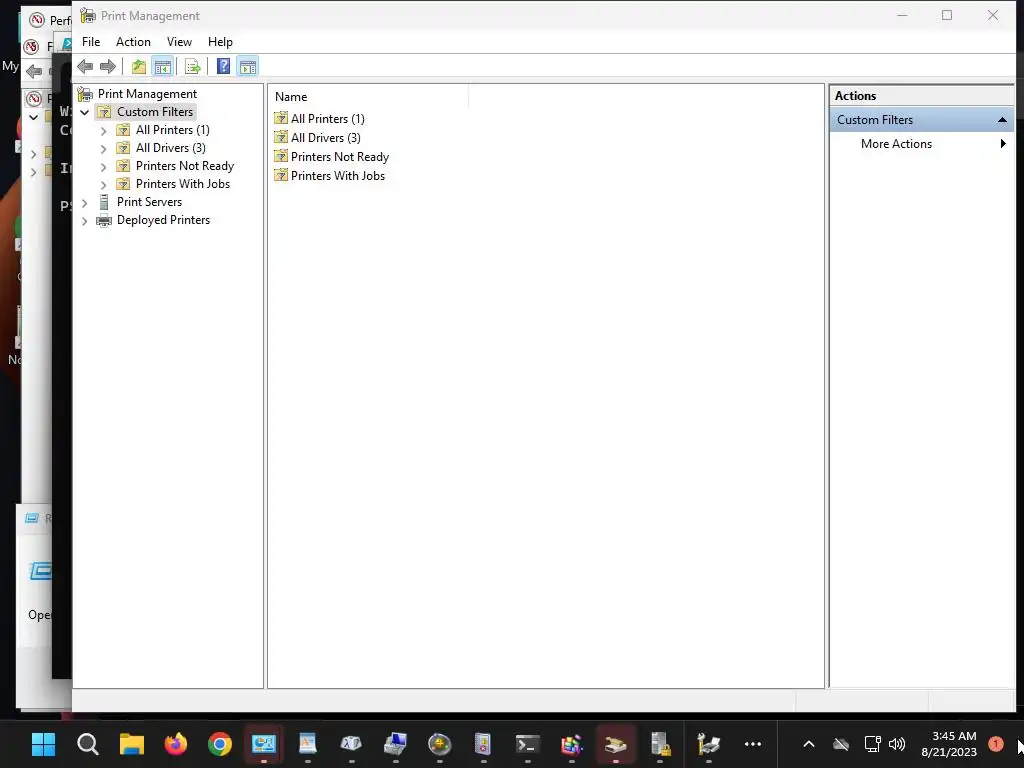Show taskbar overflow apps (three dots)
Image resolution: width=1024 pixels, height=768 pixels.
(x=753, y=744)
